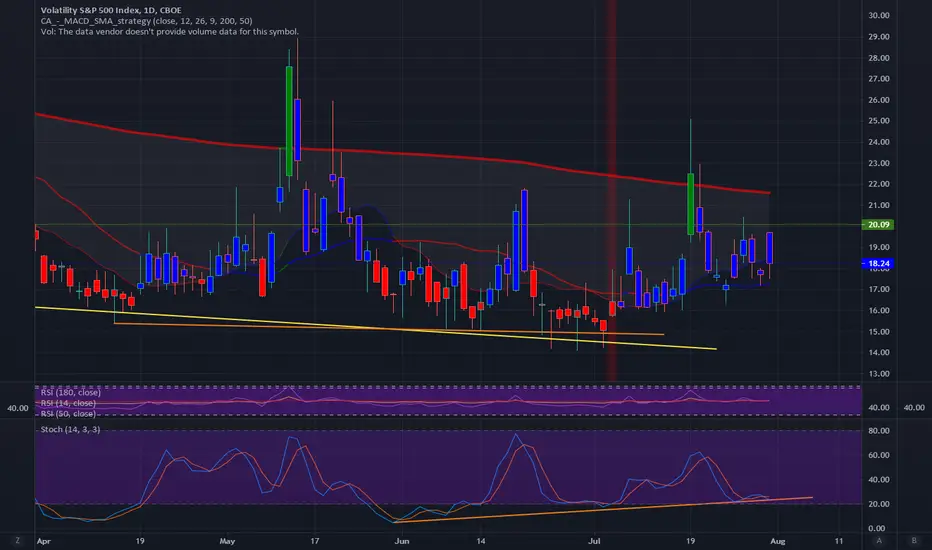Viewport: 932px width, 550px height.
Task: Click the 17 date label on time axis
Action: 315,541
